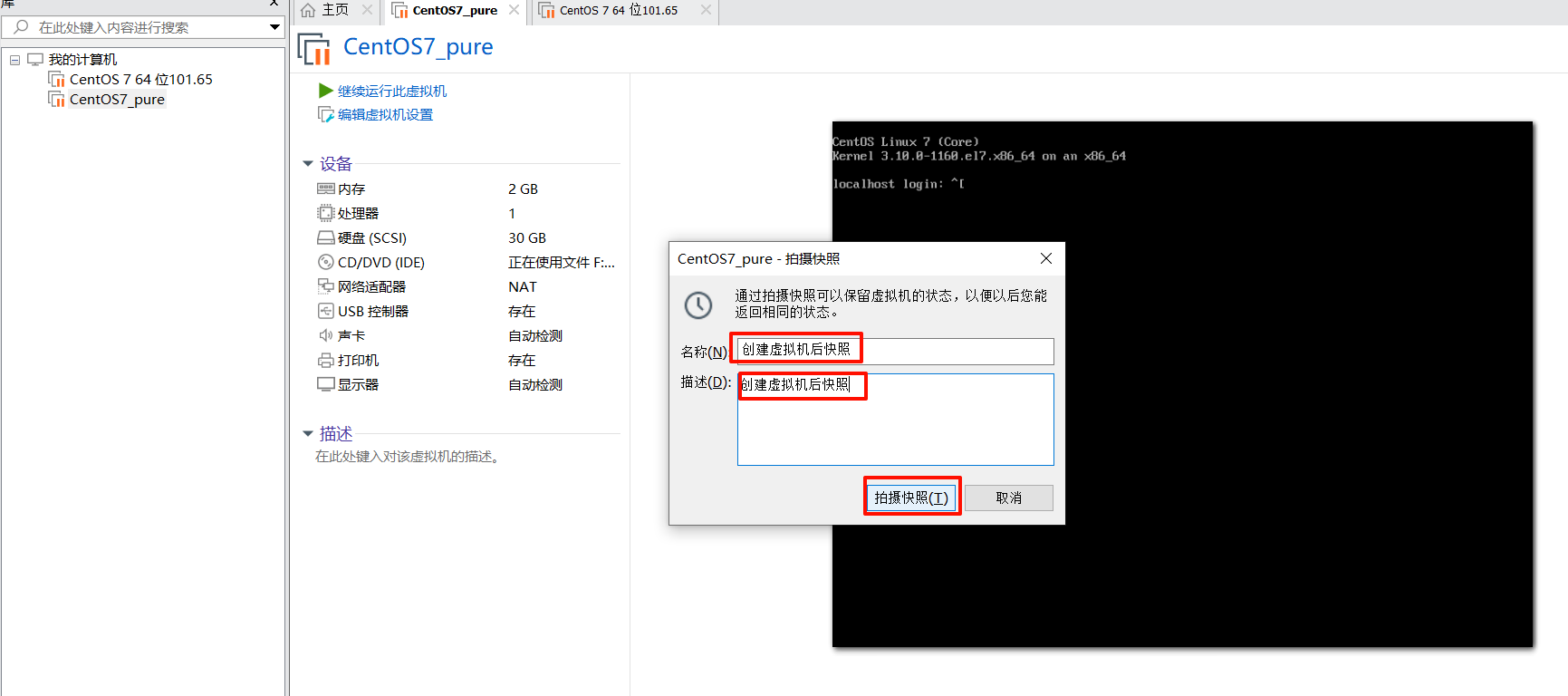The height and width of the screenshot is (696, 1568).
Task: Click the 拍摄快照(T) button
Action: 911,498
